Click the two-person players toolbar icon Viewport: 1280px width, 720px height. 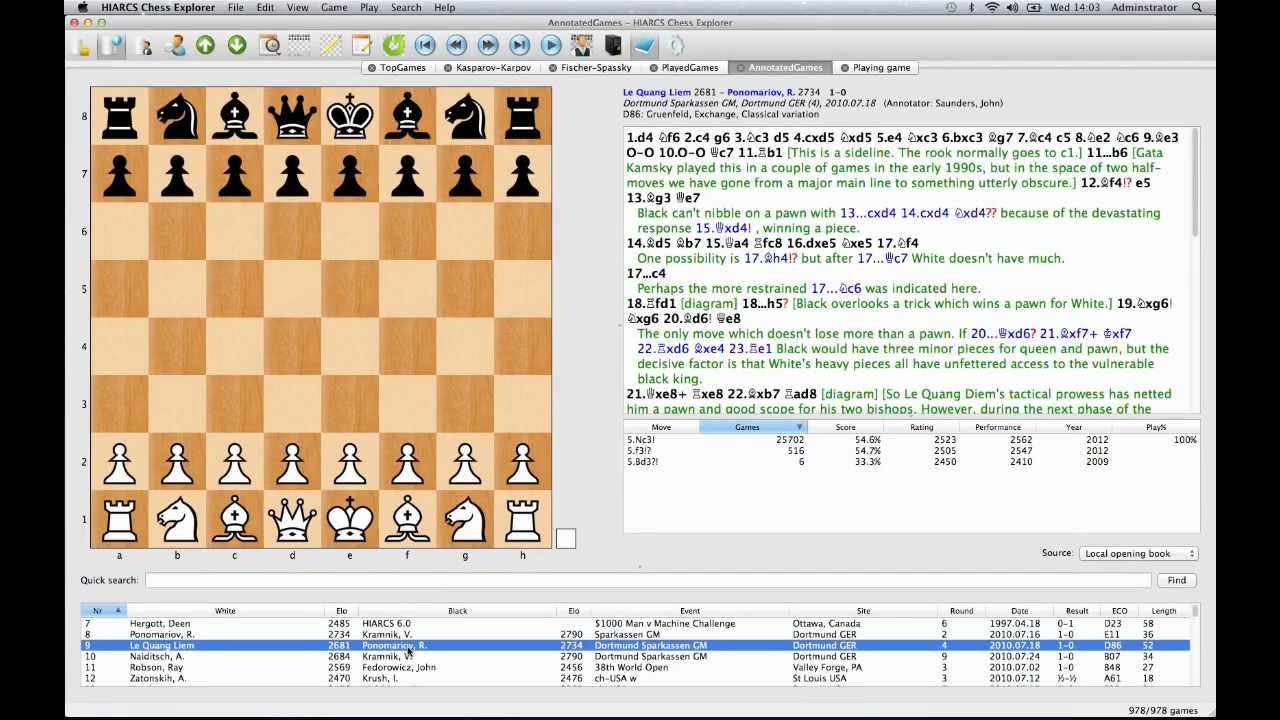tap(175, 45)
